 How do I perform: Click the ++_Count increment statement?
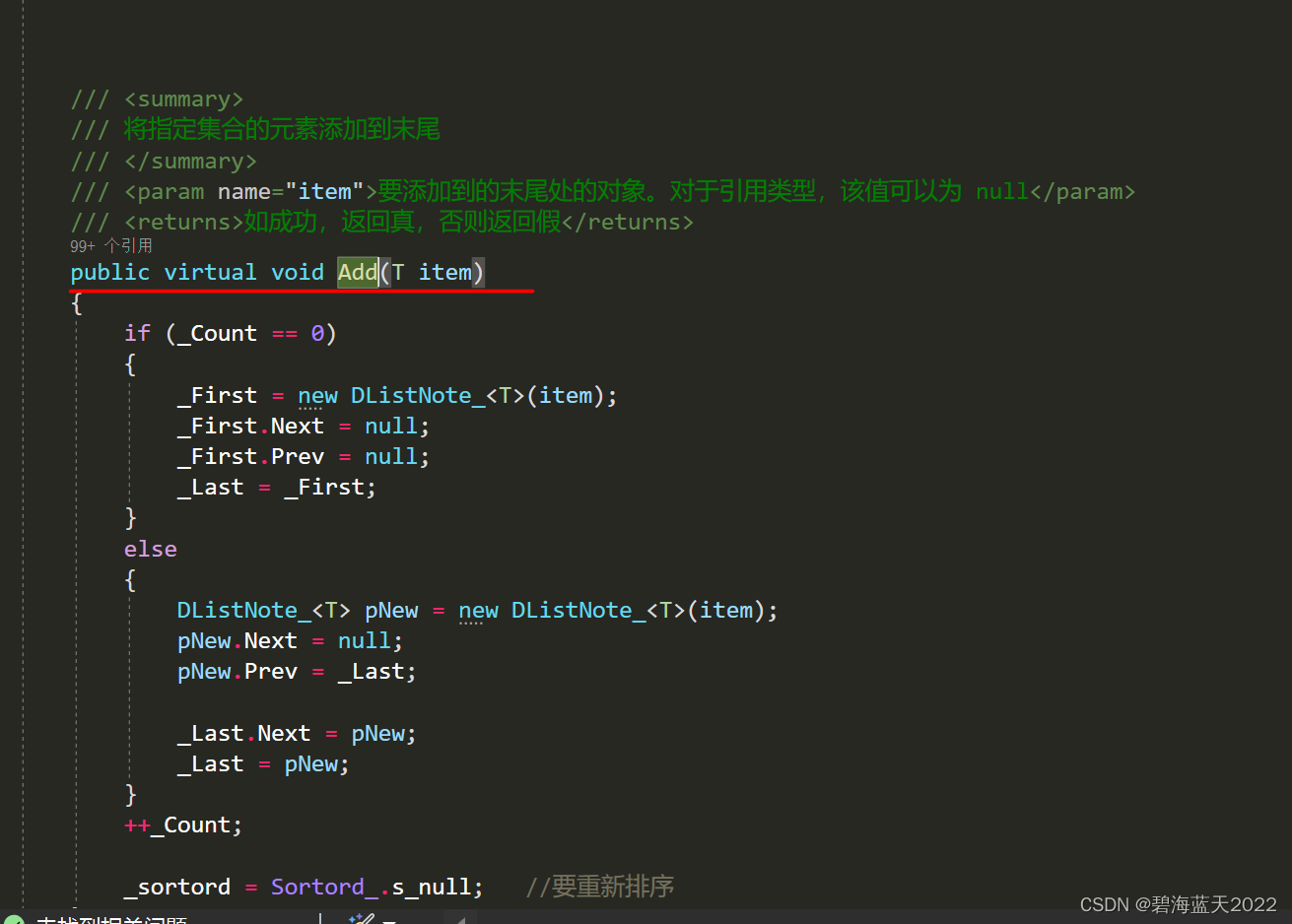(182, 825)
